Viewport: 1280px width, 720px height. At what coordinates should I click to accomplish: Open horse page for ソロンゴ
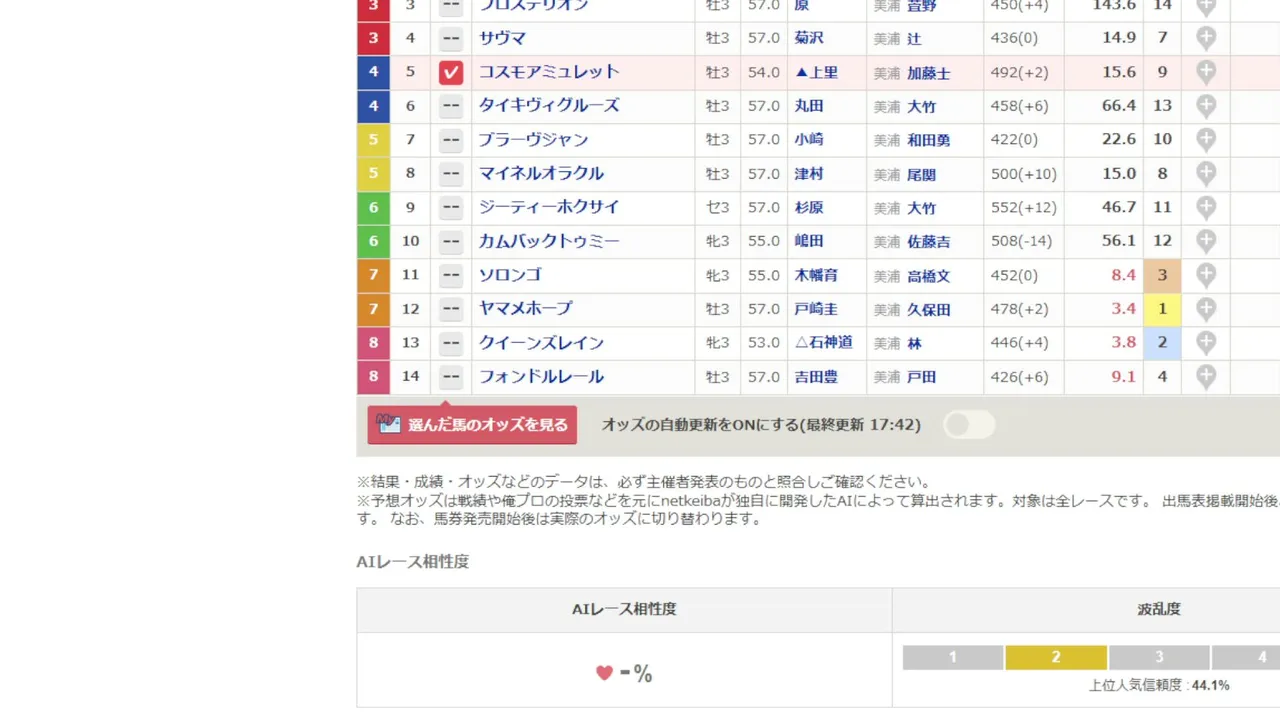(x=510, y=275)
